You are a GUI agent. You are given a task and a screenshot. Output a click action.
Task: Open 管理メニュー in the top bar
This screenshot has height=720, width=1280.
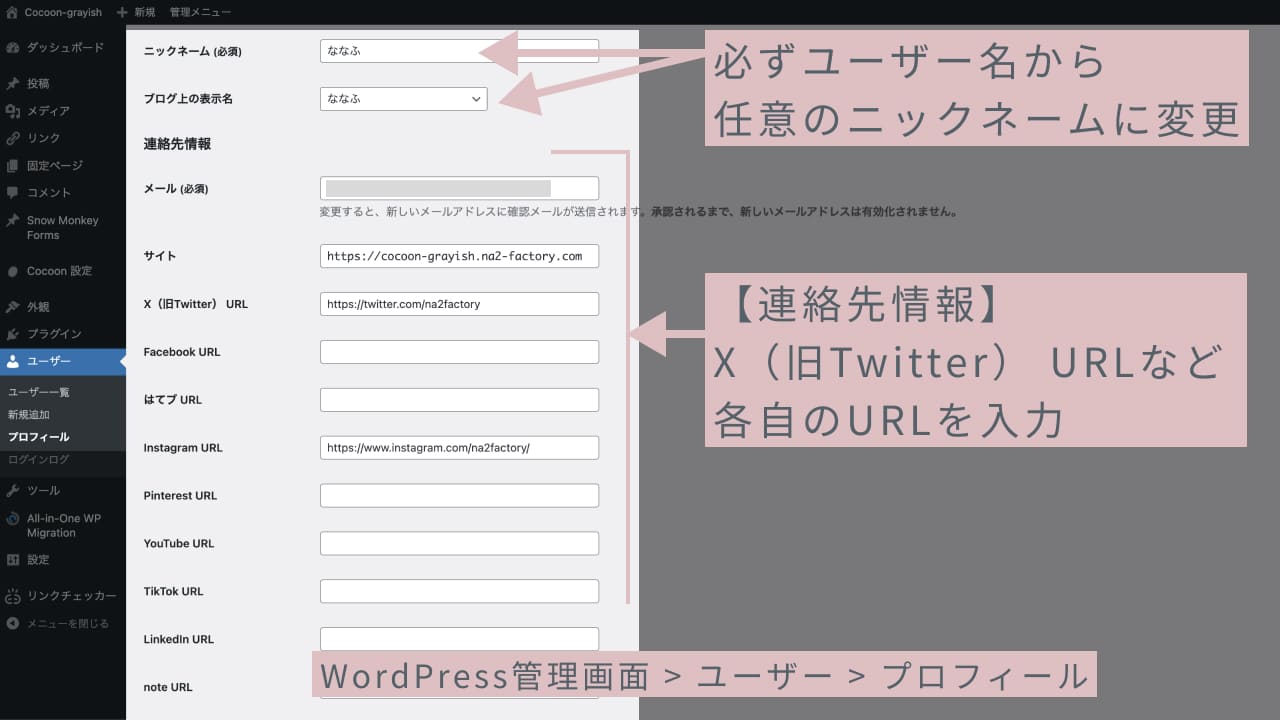[x=200, y=12]
